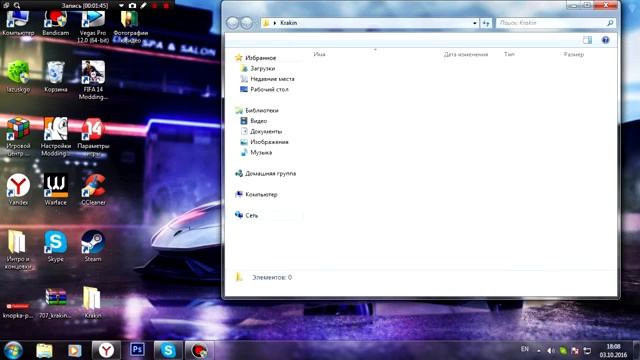Open Рабочий стол in navigation pane
This screenshot has width=640, height=360.
point(264,89)
